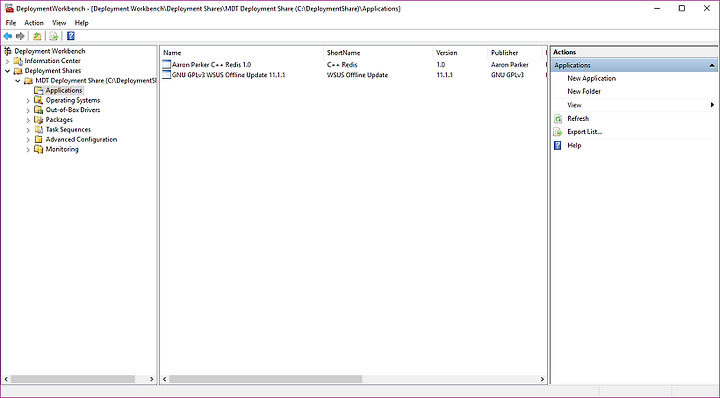Click the Back arrow toolbar icon

(8, 36)
